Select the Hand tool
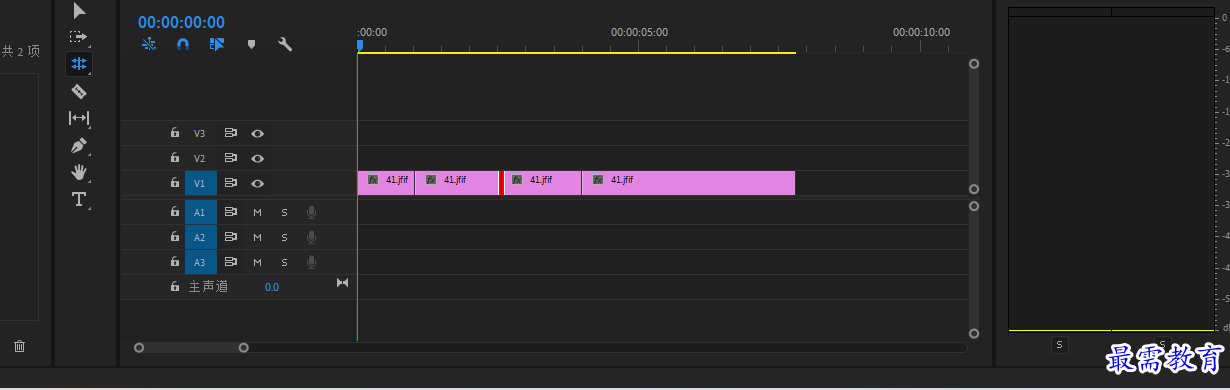The image size is (1230, 390). tap(79, 172)
